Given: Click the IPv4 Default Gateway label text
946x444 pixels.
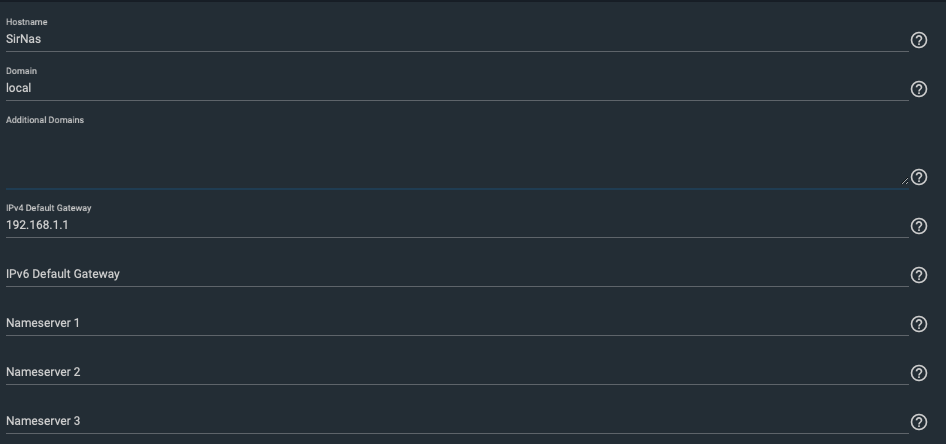Looking at the screenshot, I should point(48,208).
